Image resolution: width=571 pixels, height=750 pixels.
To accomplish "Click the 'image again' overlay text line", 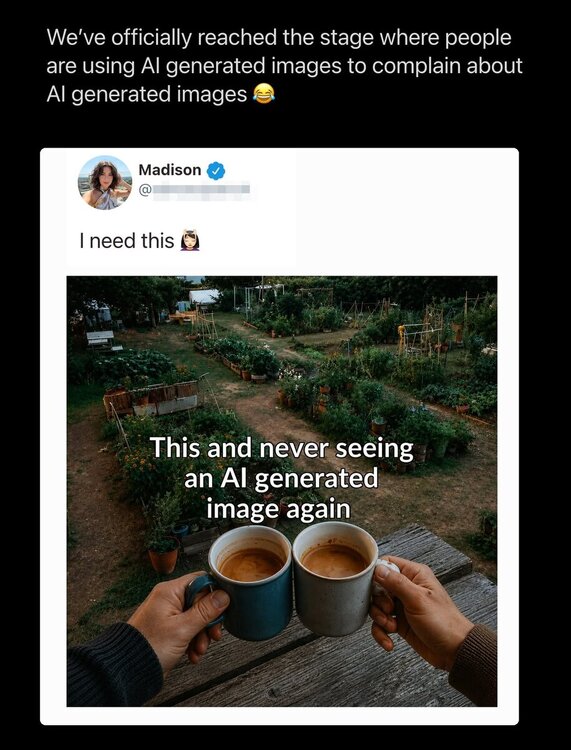I will (279, 509).
